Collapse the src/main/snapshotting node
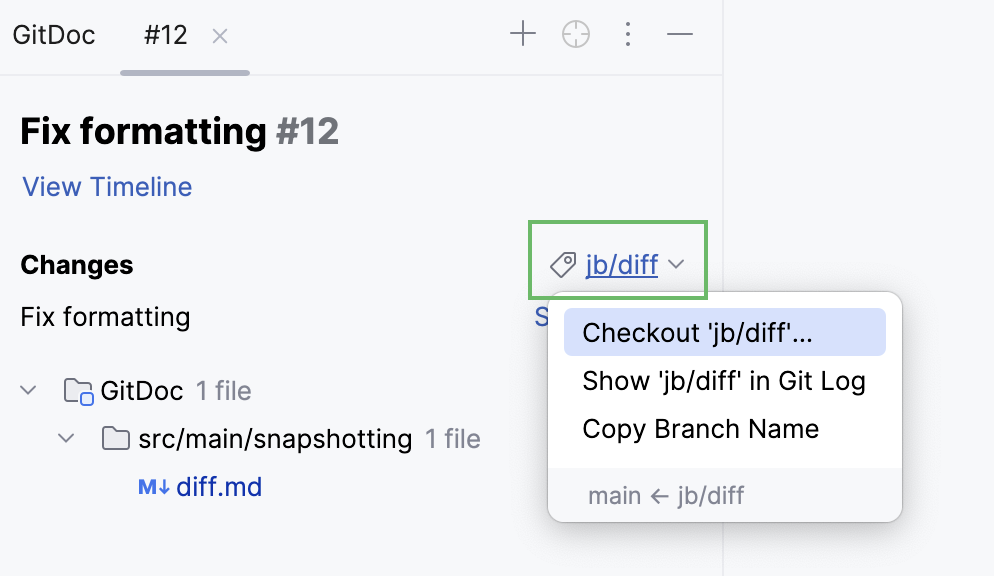This screenshot has width=994, height=576. 66,438
